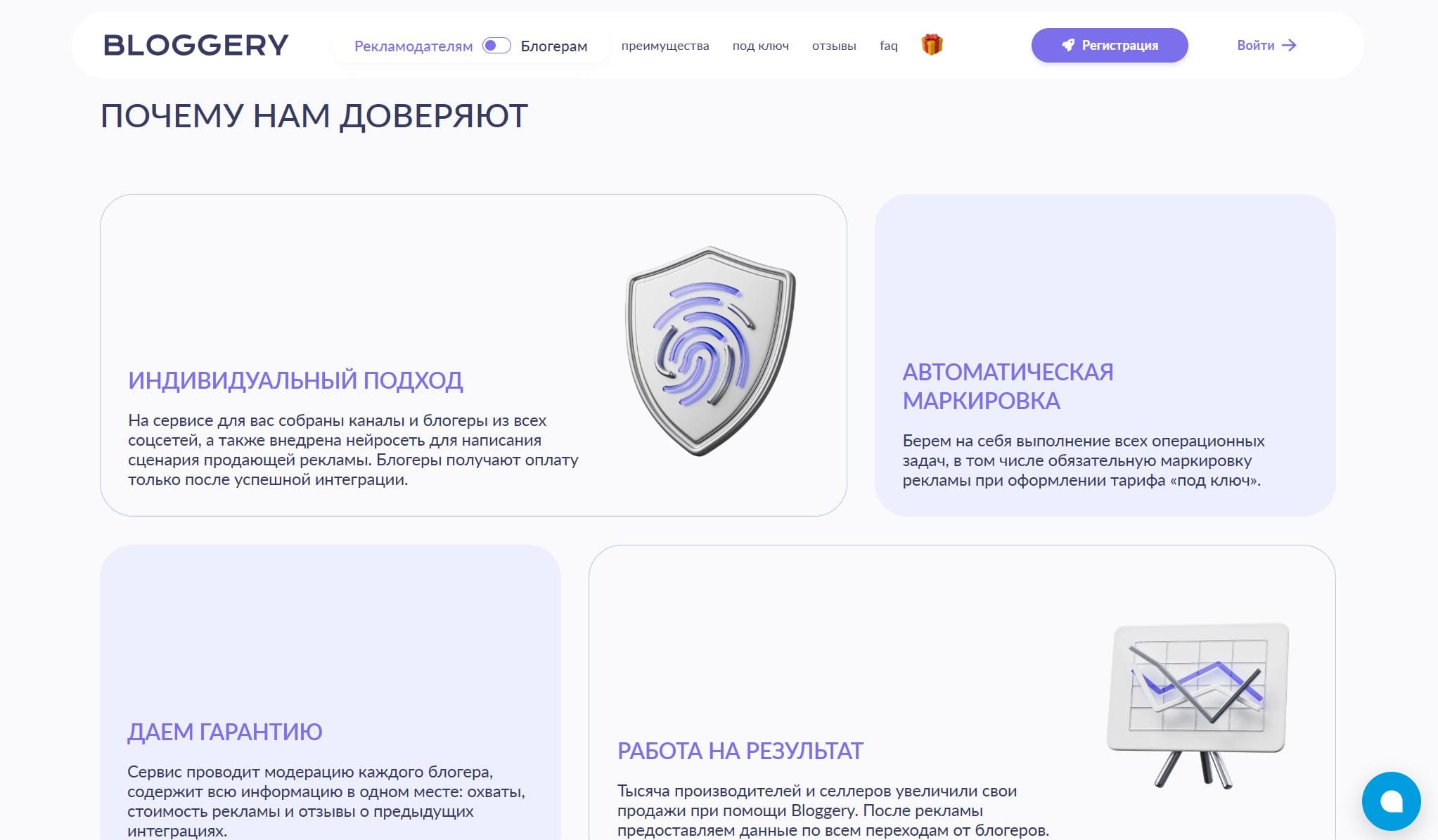Click the arrow icon next to Войти
The width and height of the screenshot is (1438, 840).
1289,45
